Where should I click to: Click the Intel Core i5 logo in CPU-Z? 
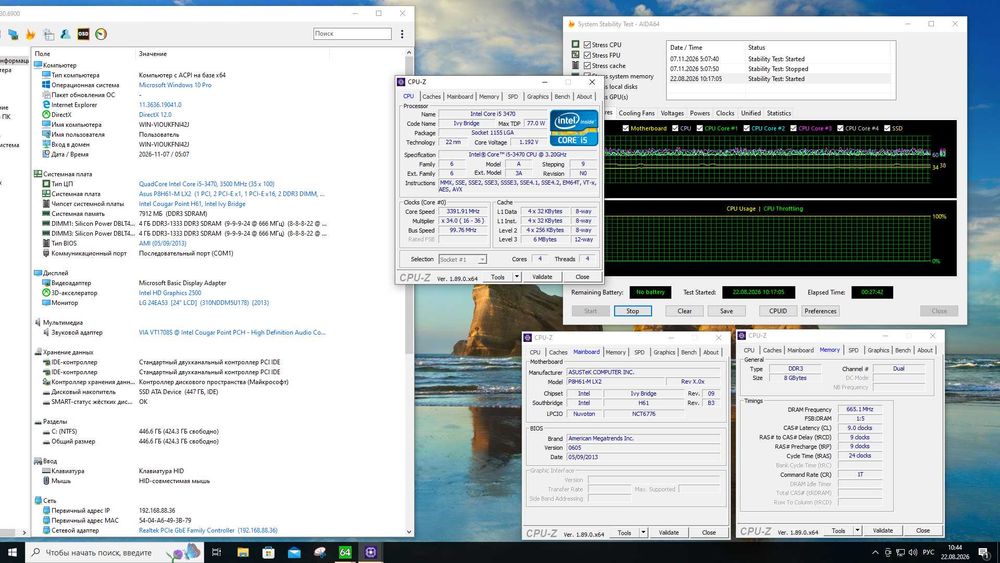click(574, 128)
